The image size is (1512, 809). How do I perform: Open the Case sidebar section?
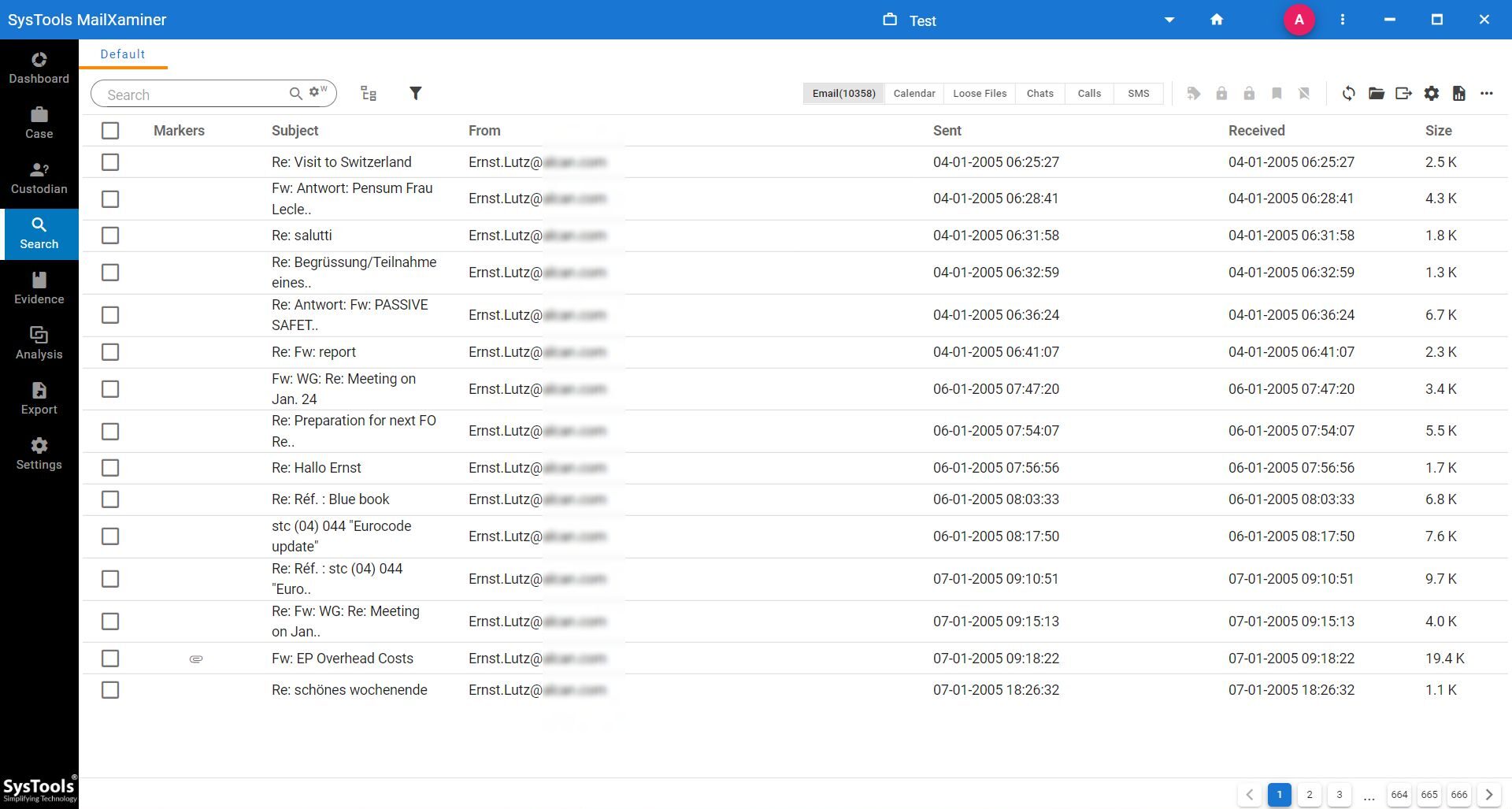(x=39, y=123)
